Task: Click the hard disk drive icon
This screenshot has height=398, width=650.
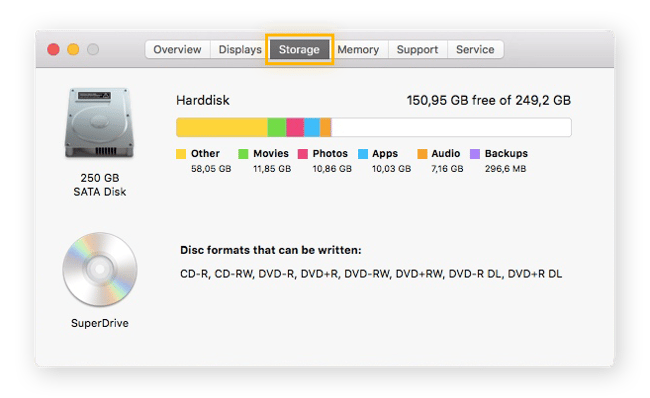Action: (99, 123)
